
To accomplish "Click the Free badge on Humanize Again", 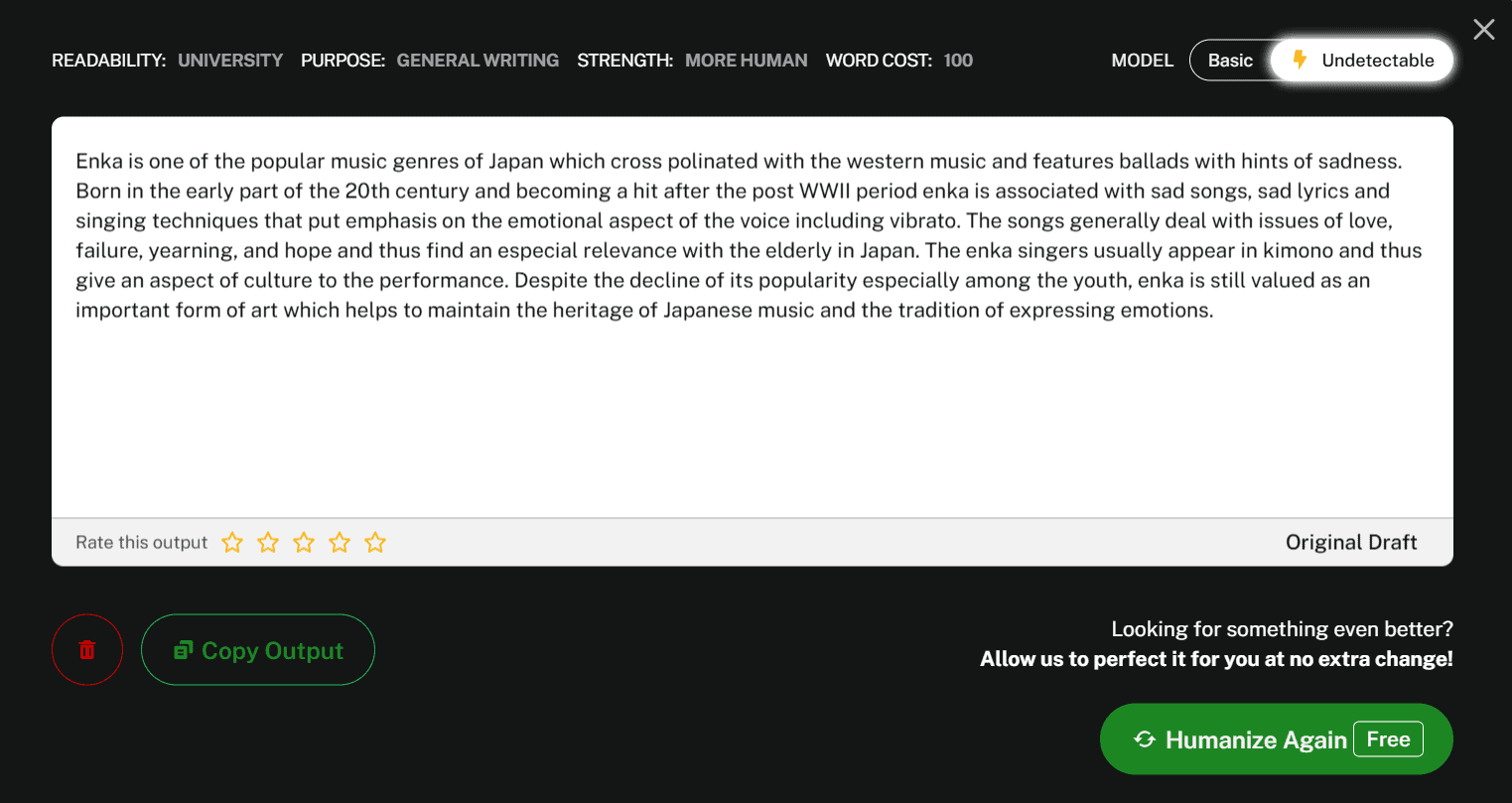I will pos(1388,739).
